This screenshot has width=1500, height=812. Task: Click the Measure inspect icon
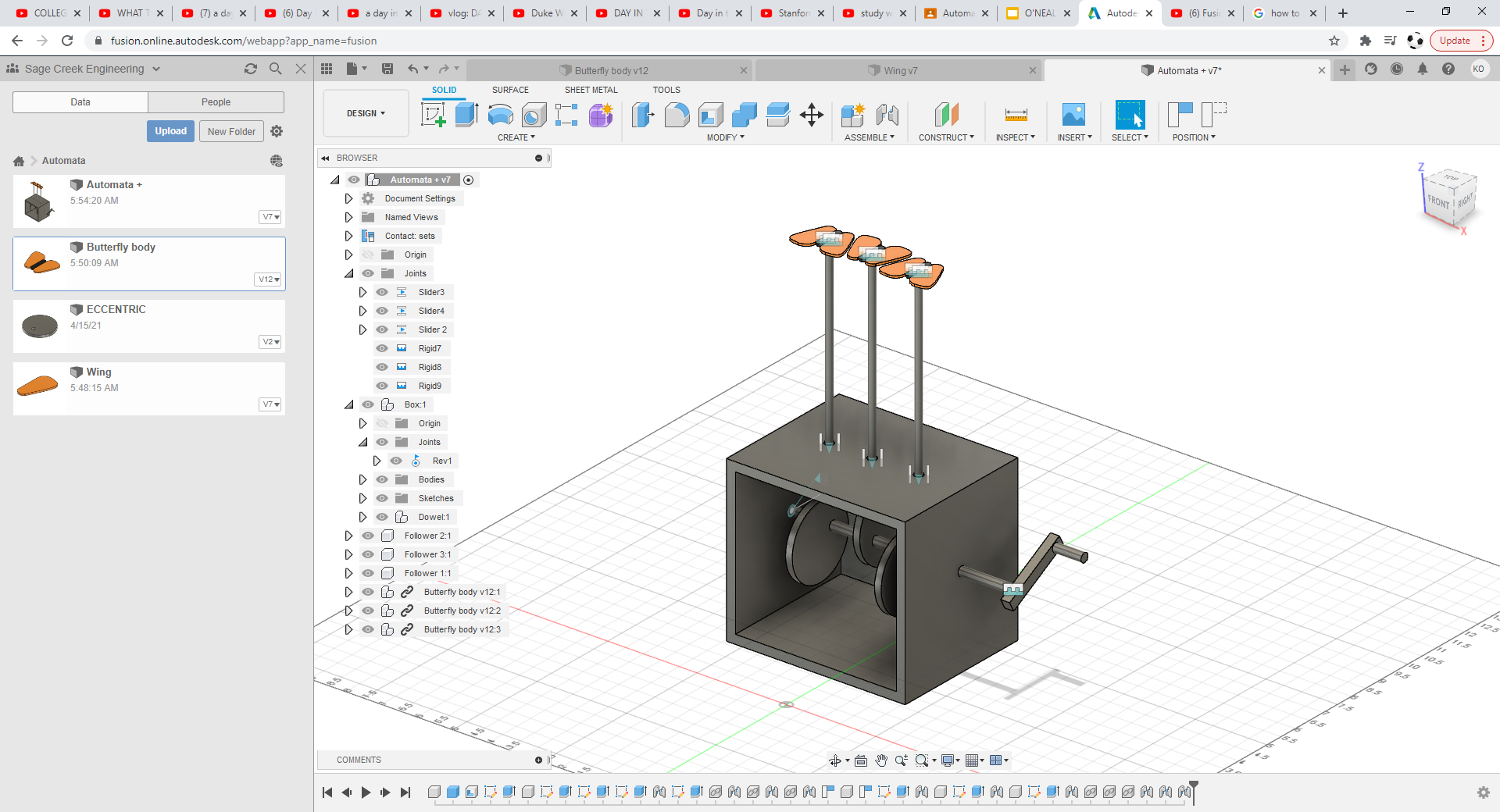click(x=1016, y=115)
